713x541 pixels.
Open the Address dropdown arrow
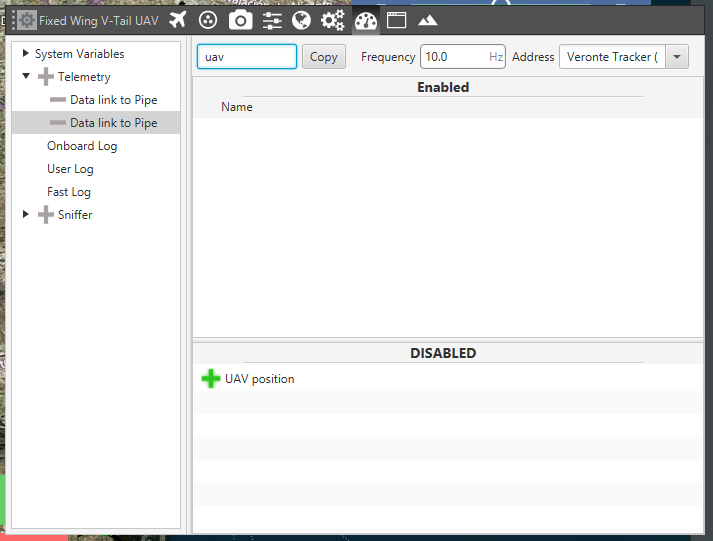677,57
